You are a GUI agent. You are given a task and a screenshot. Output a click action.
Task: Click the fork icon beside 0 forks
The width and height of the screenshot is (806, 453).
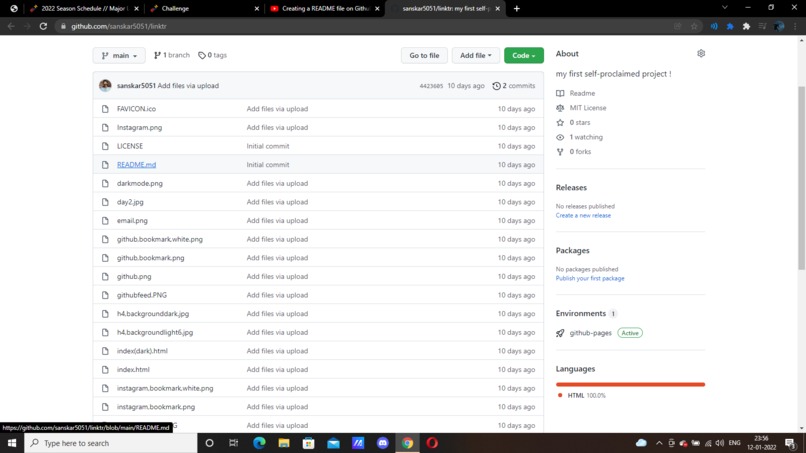(x=560, y=152)
